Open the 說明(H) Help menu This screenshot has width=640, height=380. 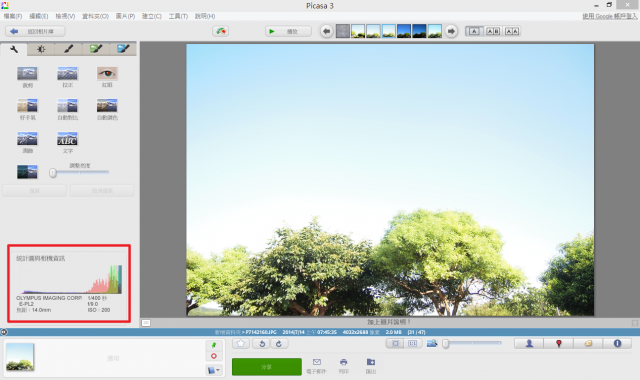(205, 16)
